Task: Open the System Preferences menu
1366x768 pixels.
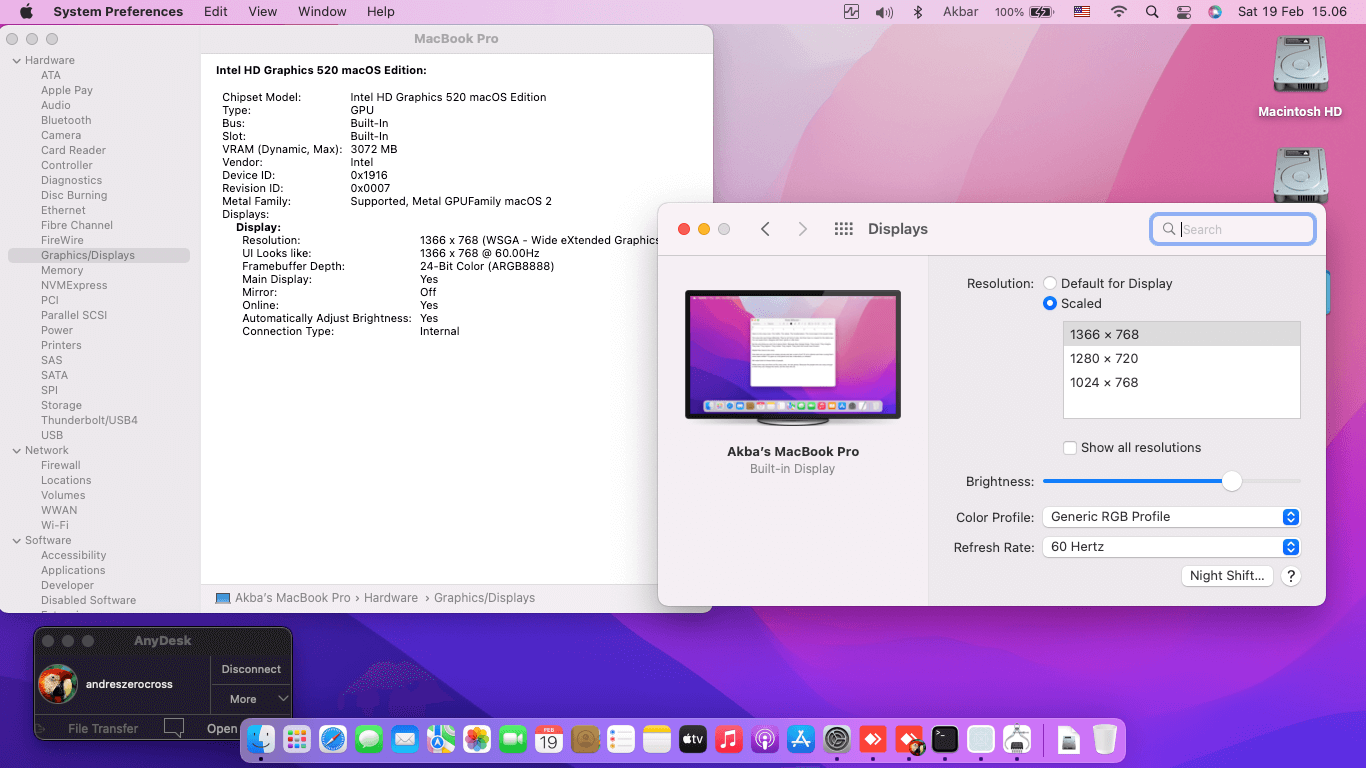Action: tap(118, 12)
